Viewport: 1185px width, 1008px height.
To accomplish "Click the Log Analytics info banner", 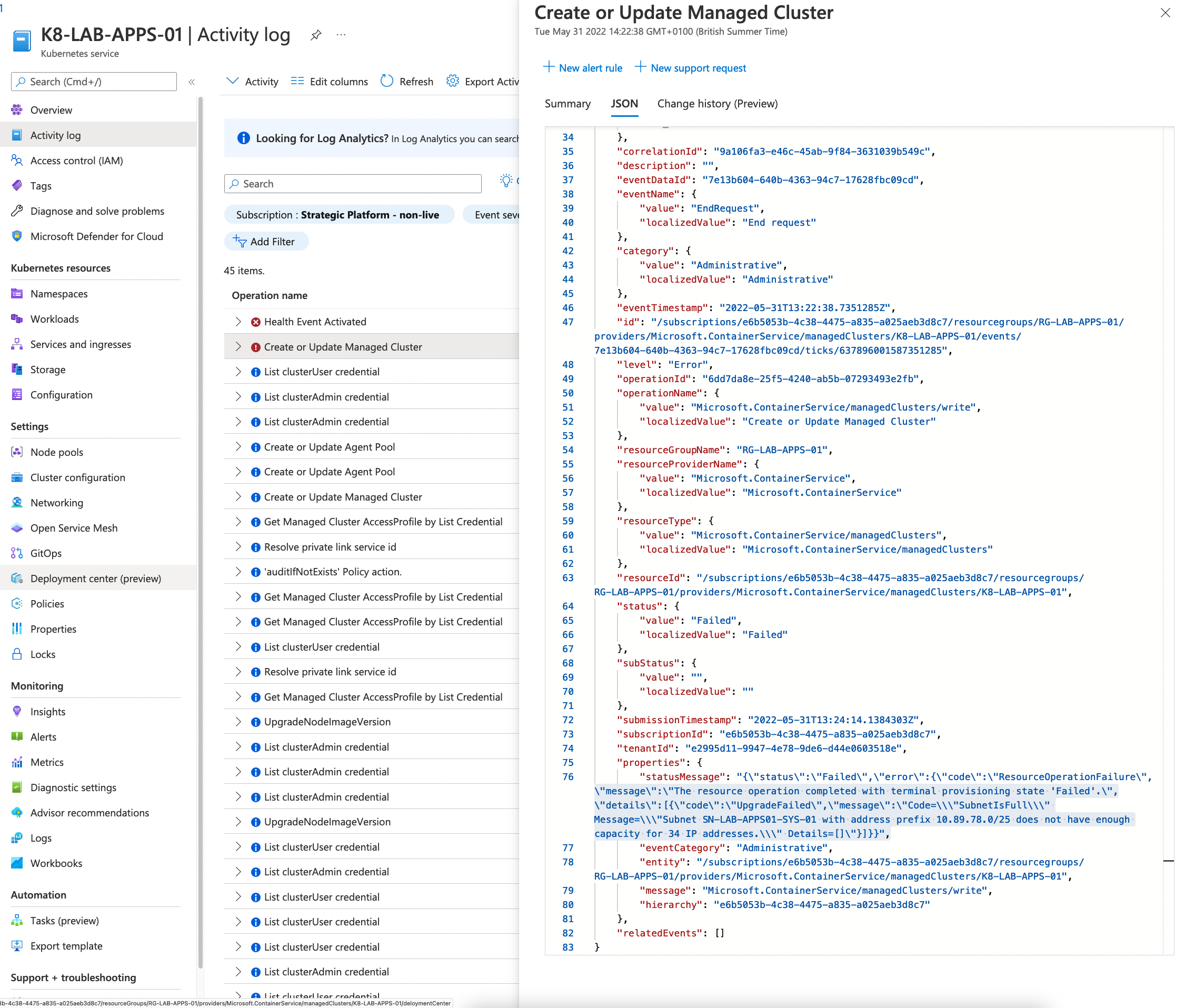I will [371, 138].
